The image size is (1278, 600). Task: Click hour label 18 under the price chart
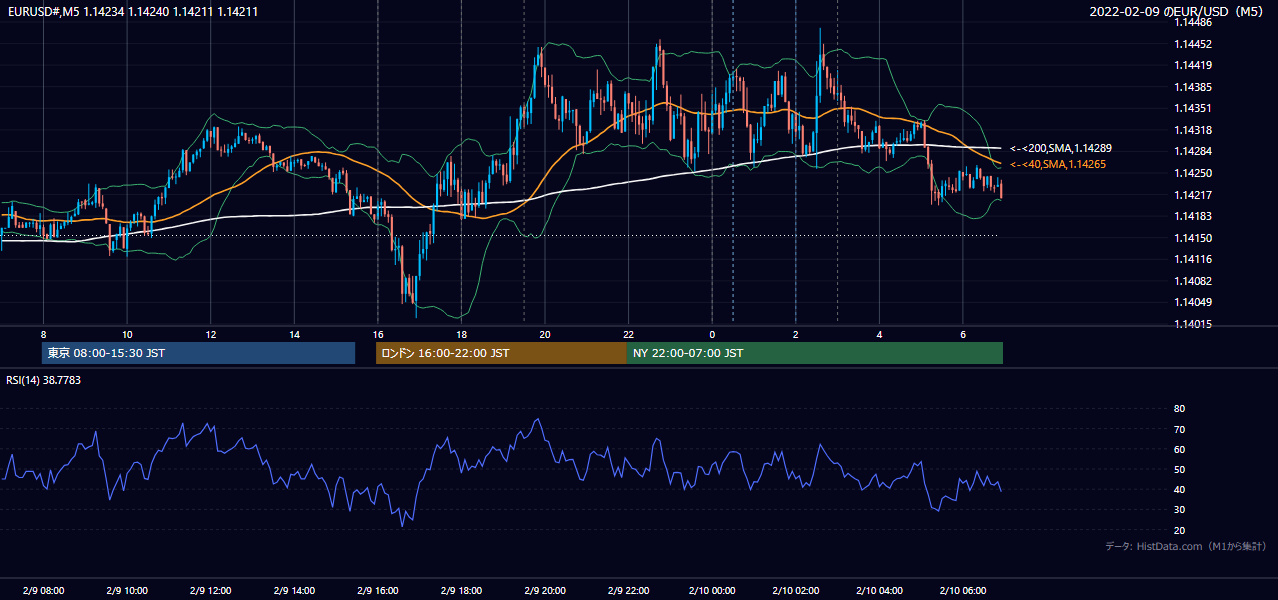coord(461,334)
